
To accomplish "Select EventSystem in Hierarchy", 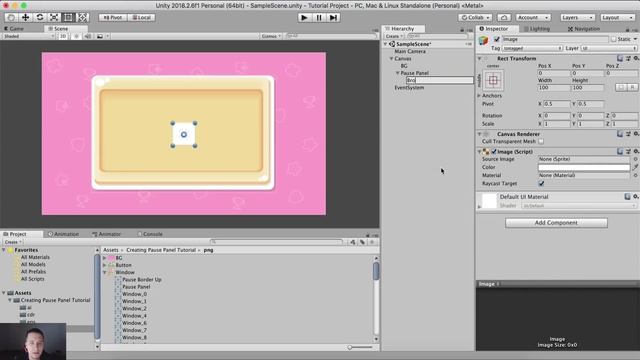I will pos(409,88).
